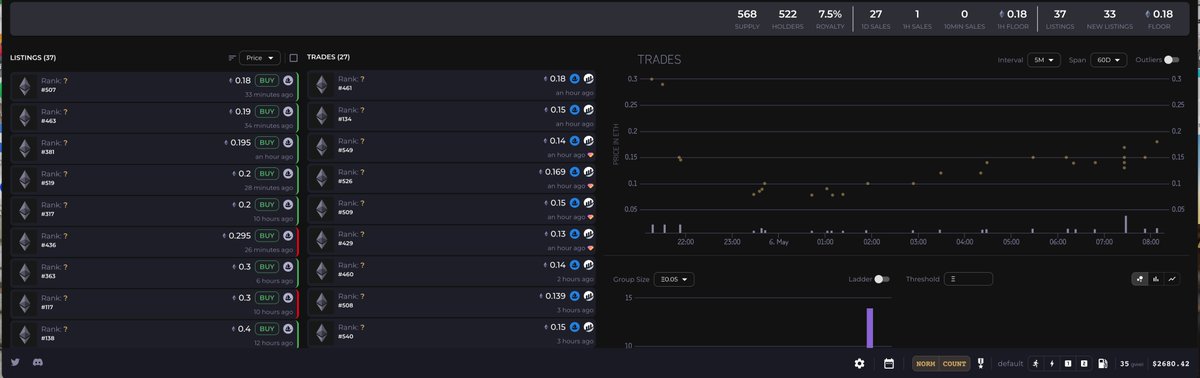Screen dimensions: 1200x378
Task: Open the Price sort dropdown
Action: (x=260, y=58)
